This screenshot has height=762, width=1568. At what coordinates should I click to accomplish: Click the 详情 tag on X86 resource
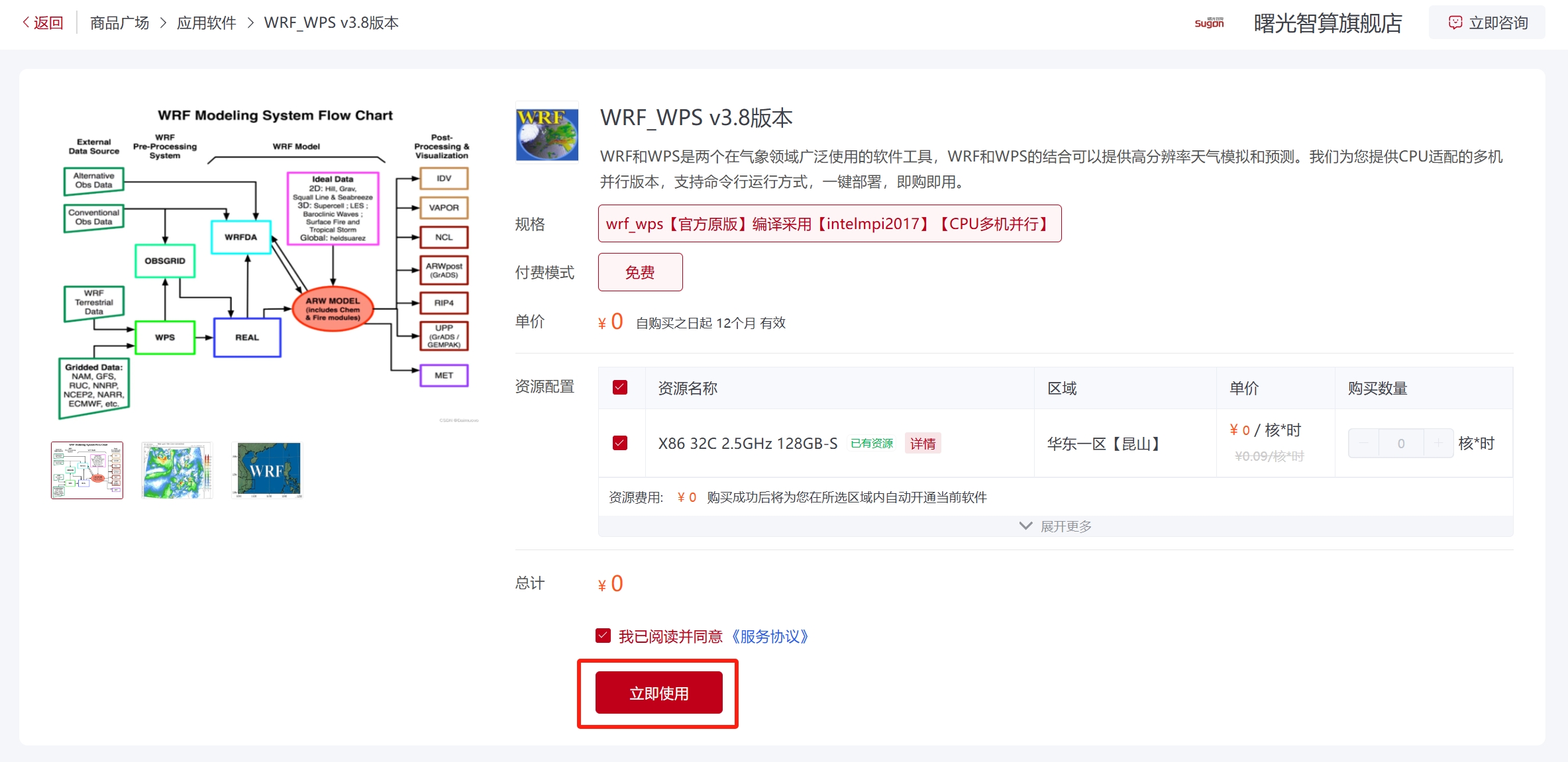(922, 443)
